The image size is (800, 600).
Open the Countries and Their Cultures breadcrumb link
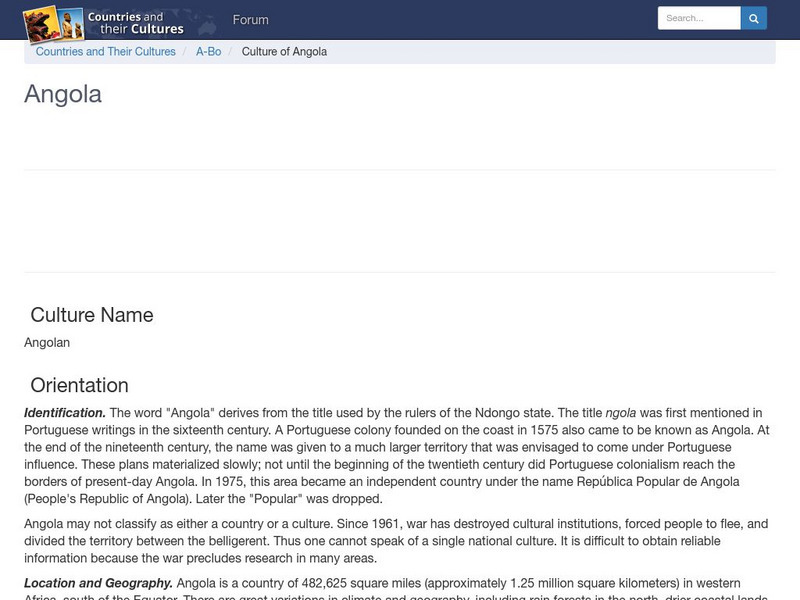pos(106,52)
